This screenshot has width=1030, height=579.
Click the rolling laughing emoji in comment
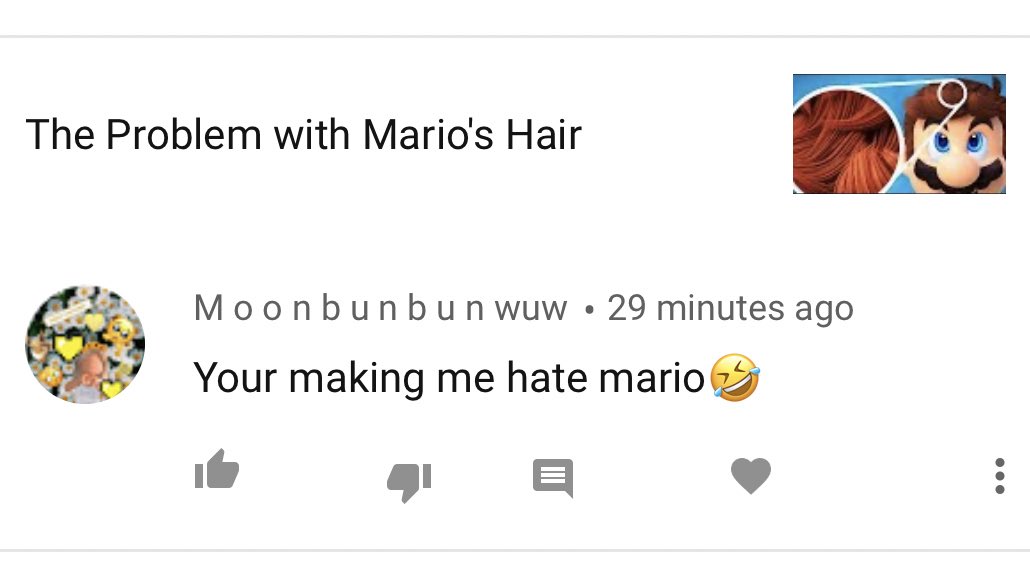point(735,377)
